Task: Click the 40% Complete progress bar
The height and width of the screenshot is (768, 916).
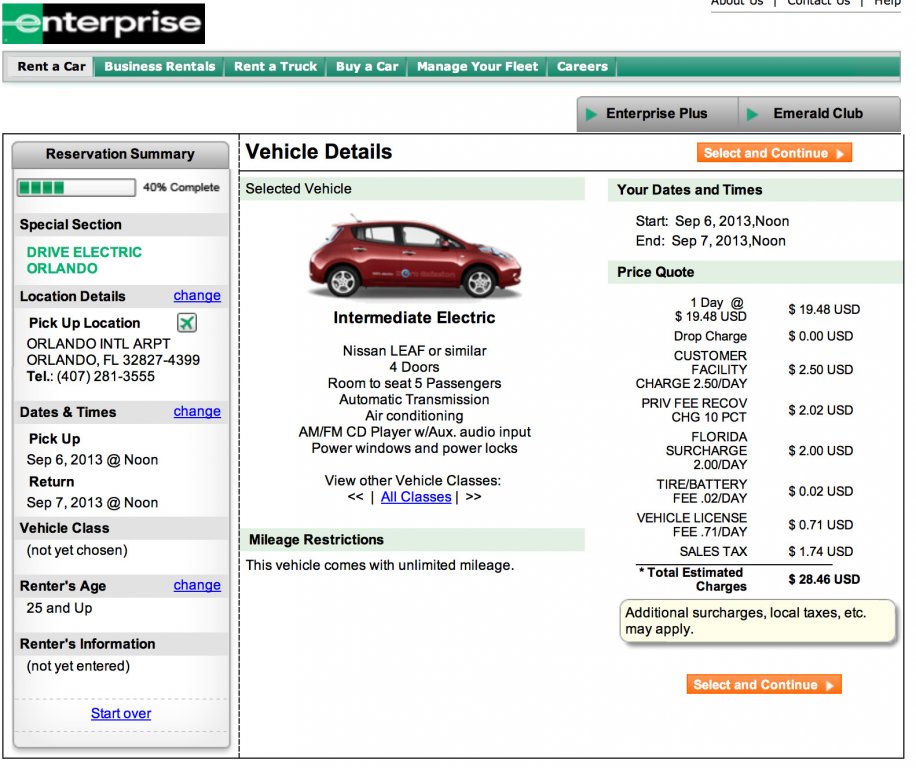Action: pyautogui.click(x=76, y=188)
